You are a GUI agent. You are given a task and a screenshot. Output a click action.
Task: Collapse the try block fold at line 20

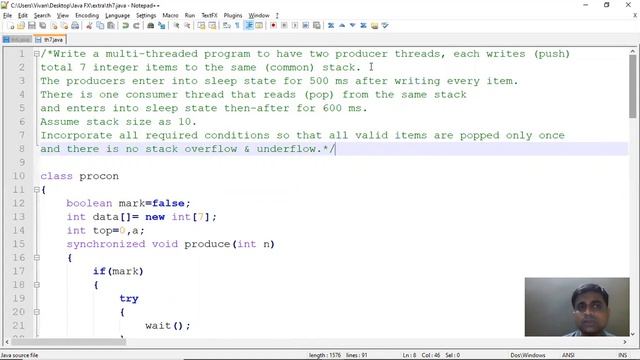pyautogui.click(x=37, y=312)
